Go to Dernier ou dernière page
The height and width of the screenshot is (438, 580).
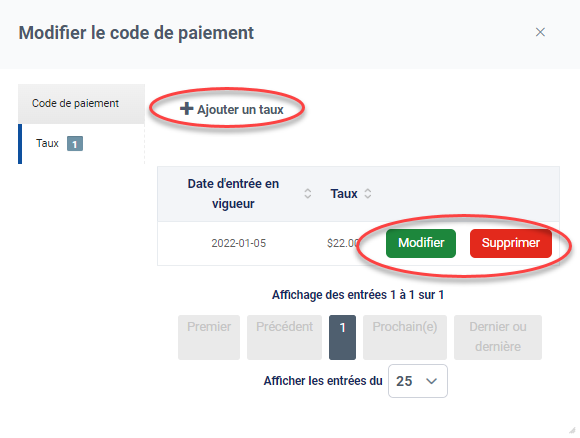498,337
